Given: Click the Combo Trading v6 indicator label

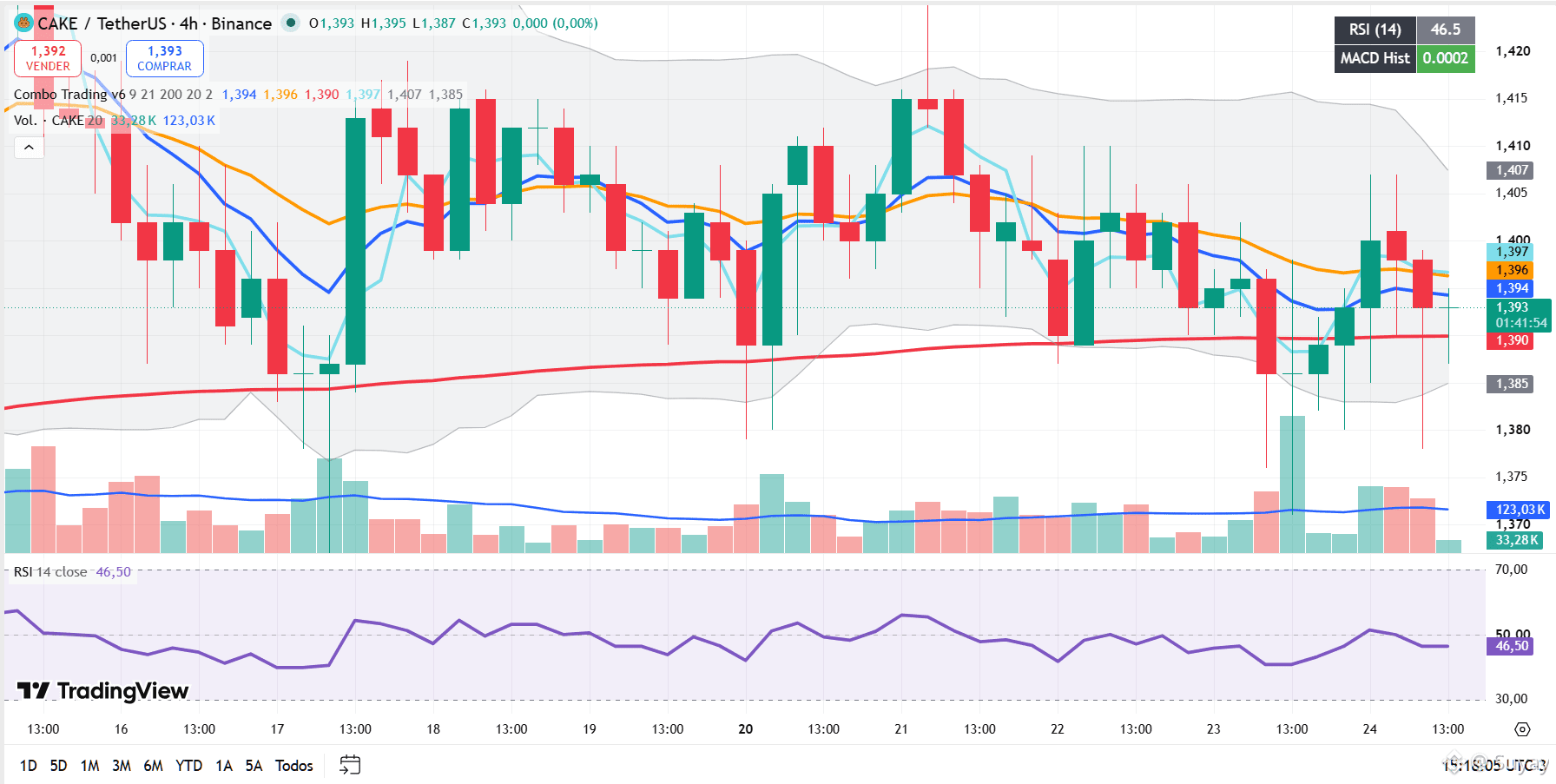Looking at the screenshot, I should 69,94.
